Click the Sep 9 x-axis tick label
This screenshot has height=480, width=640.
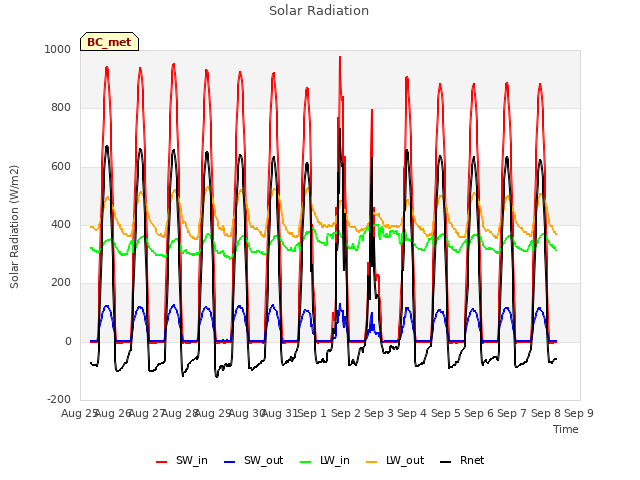point(579,413)
